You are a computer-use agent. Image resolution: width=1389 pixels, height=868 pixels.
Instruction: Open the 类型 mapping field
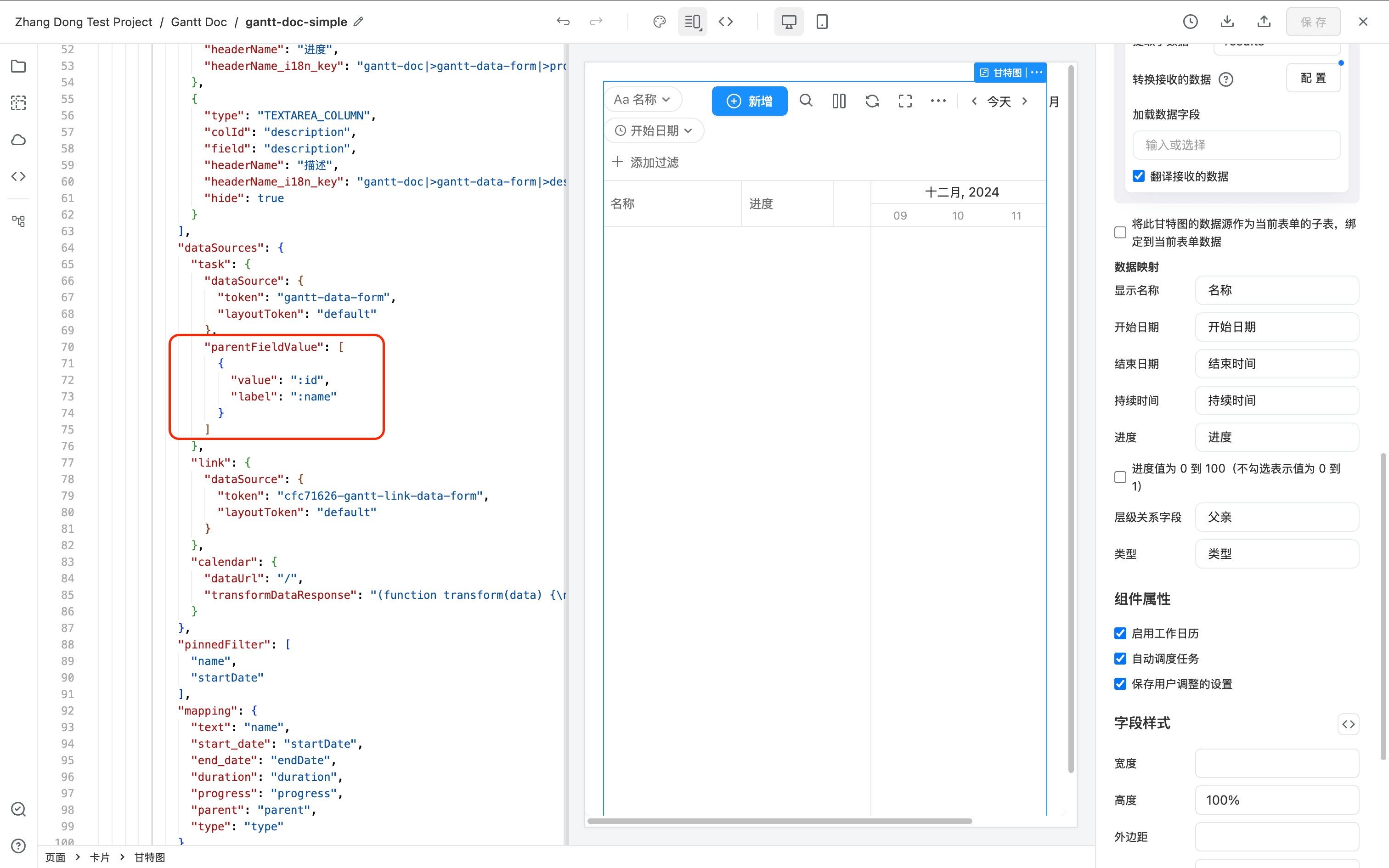coord(1277,554)
